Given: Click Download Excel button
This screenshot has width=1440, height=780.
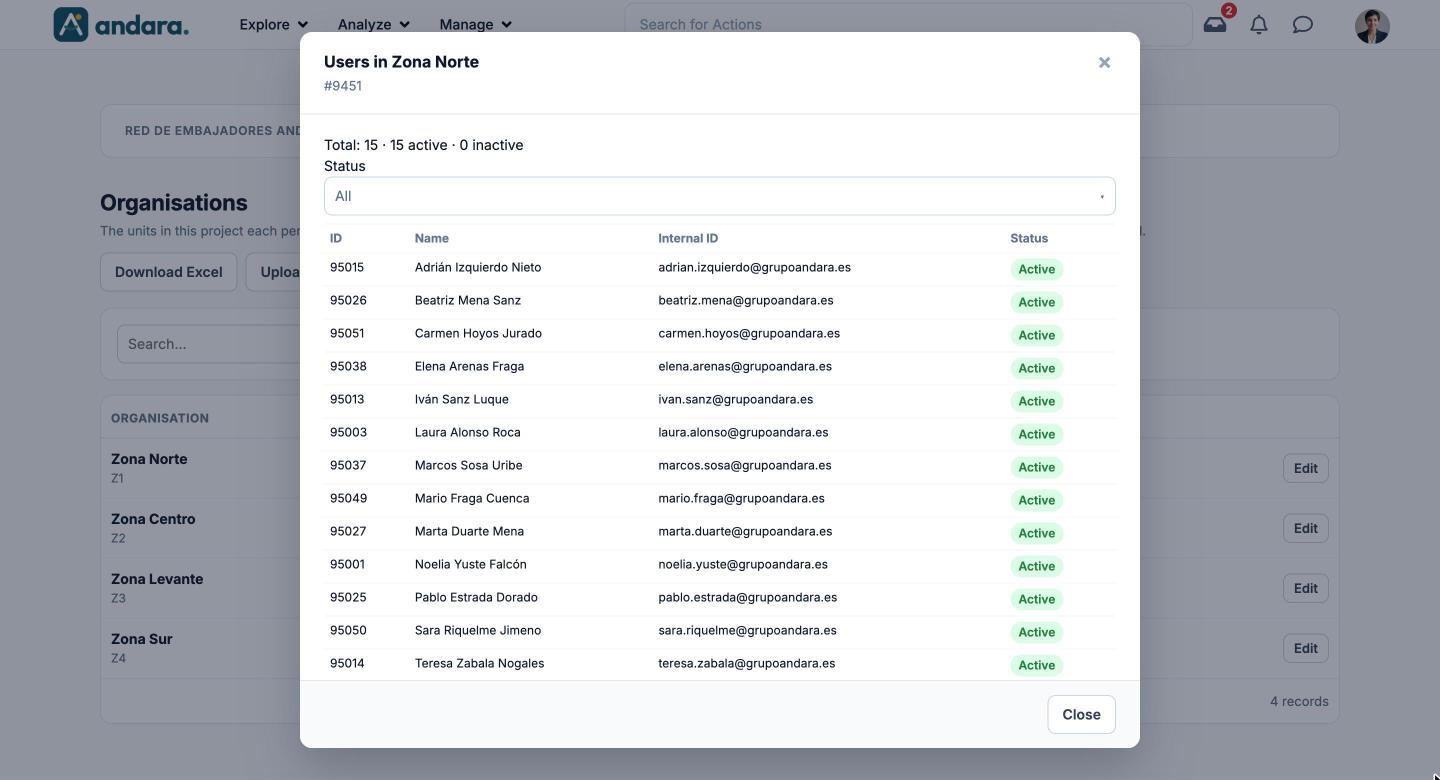Looking at the screenshot, I should point(168,272).
